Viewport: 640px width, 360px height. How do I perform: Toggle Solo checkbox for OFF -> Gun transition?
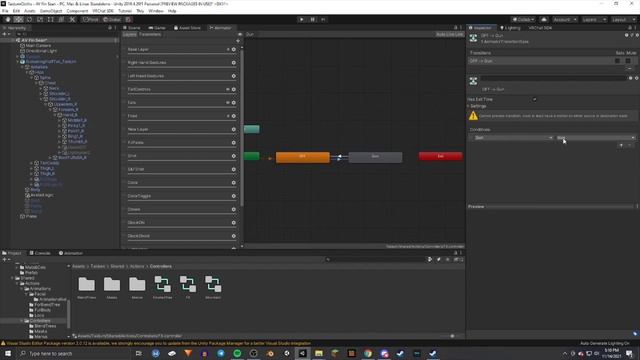tap(618, 61)
